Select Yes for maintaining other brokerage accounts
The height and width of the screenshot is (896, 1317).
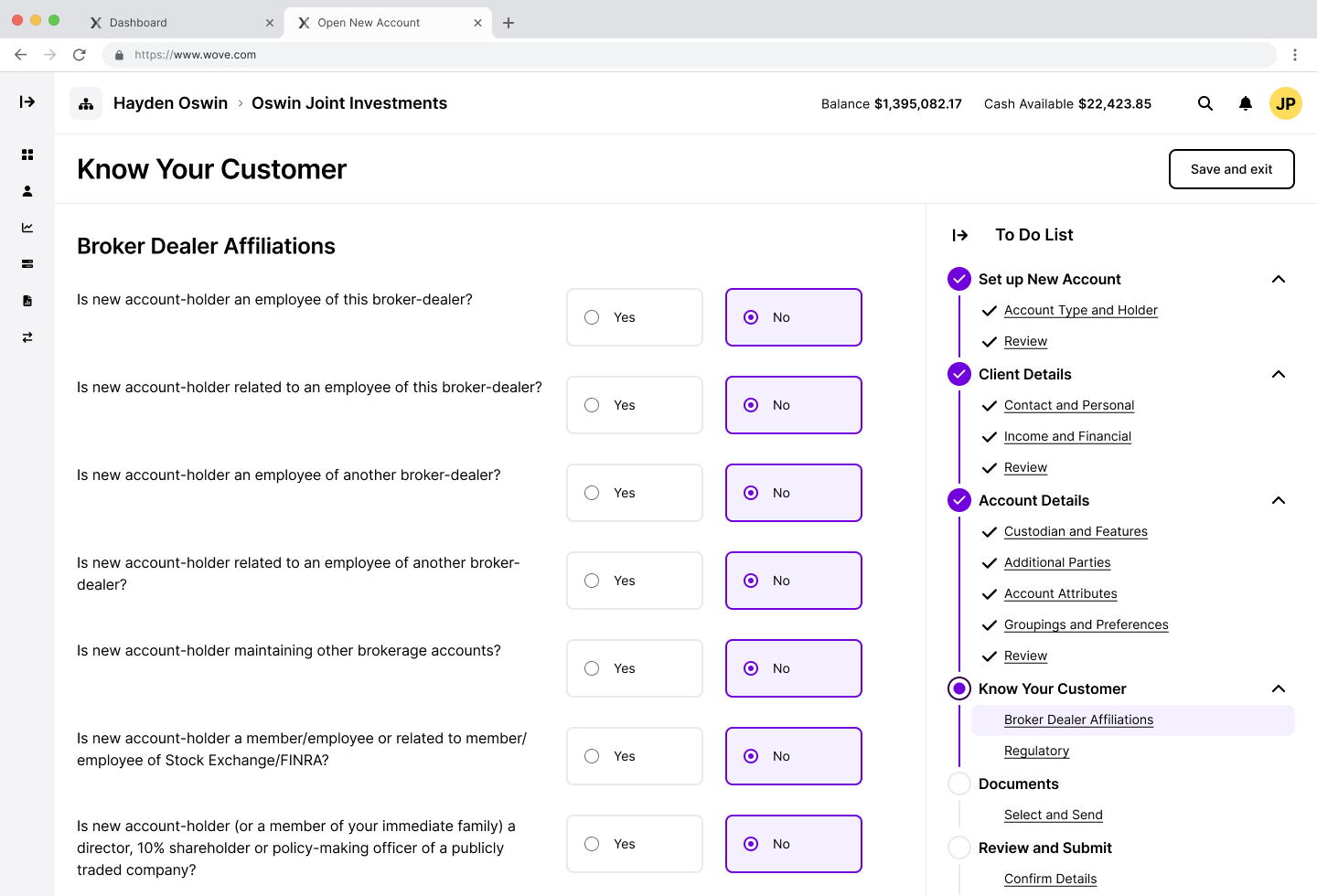click(634, 668)
